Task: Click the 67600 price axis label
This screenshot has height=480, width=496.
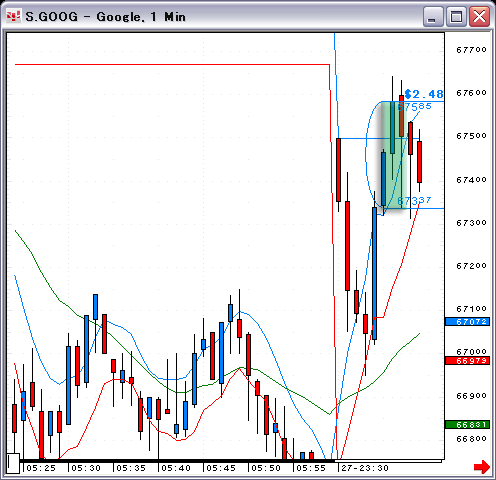Action: 471,93
